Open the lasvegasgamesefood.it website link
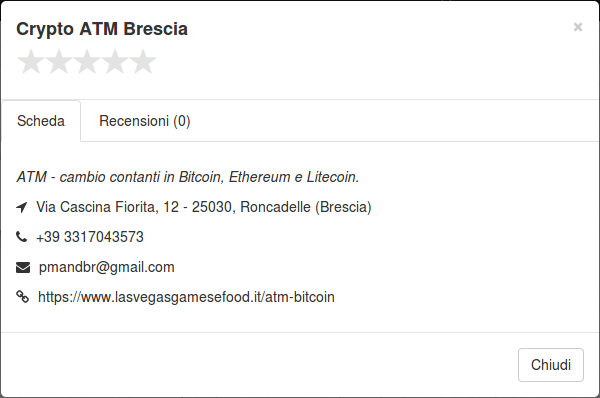 coord(186,297)
